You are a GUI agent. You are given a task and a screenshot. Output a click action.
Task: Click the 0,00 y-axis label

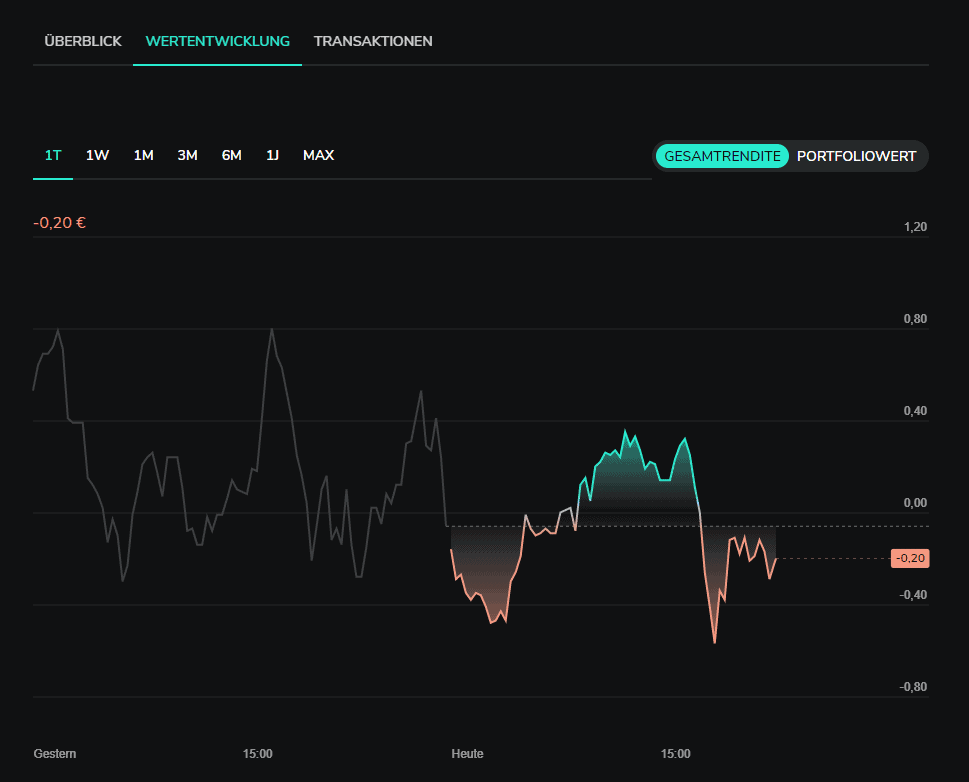[x=915, y=503]
